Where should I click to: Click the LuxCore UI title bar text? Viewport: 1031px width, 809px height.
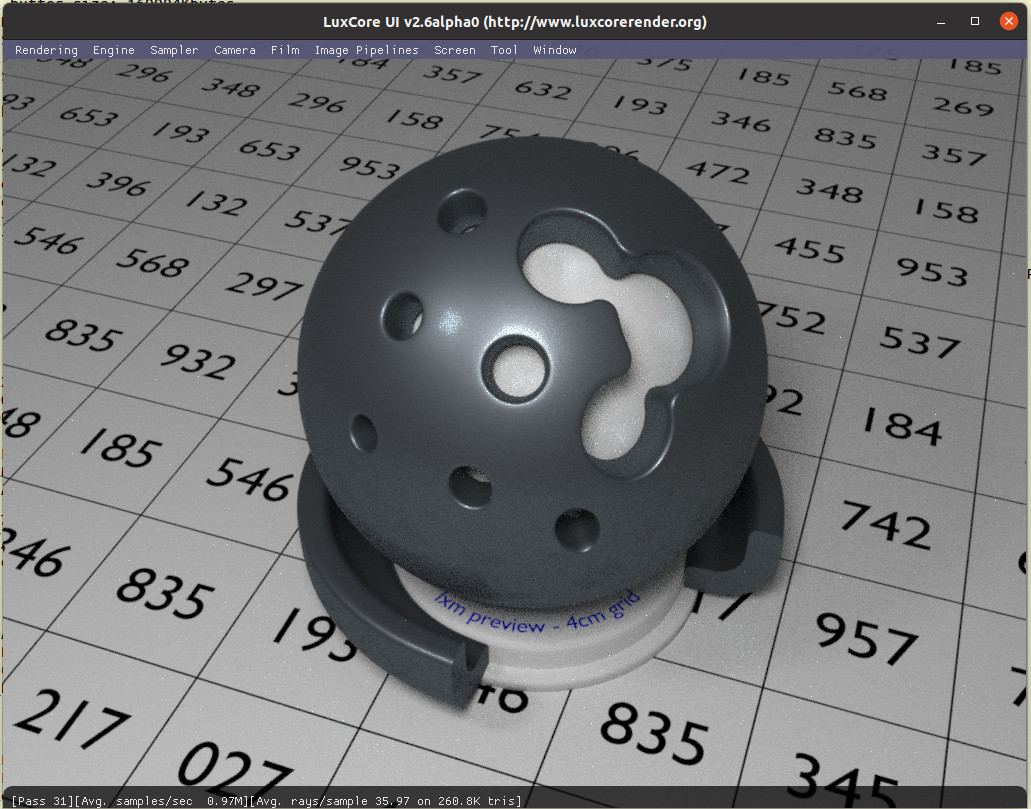tap(515, 21)
